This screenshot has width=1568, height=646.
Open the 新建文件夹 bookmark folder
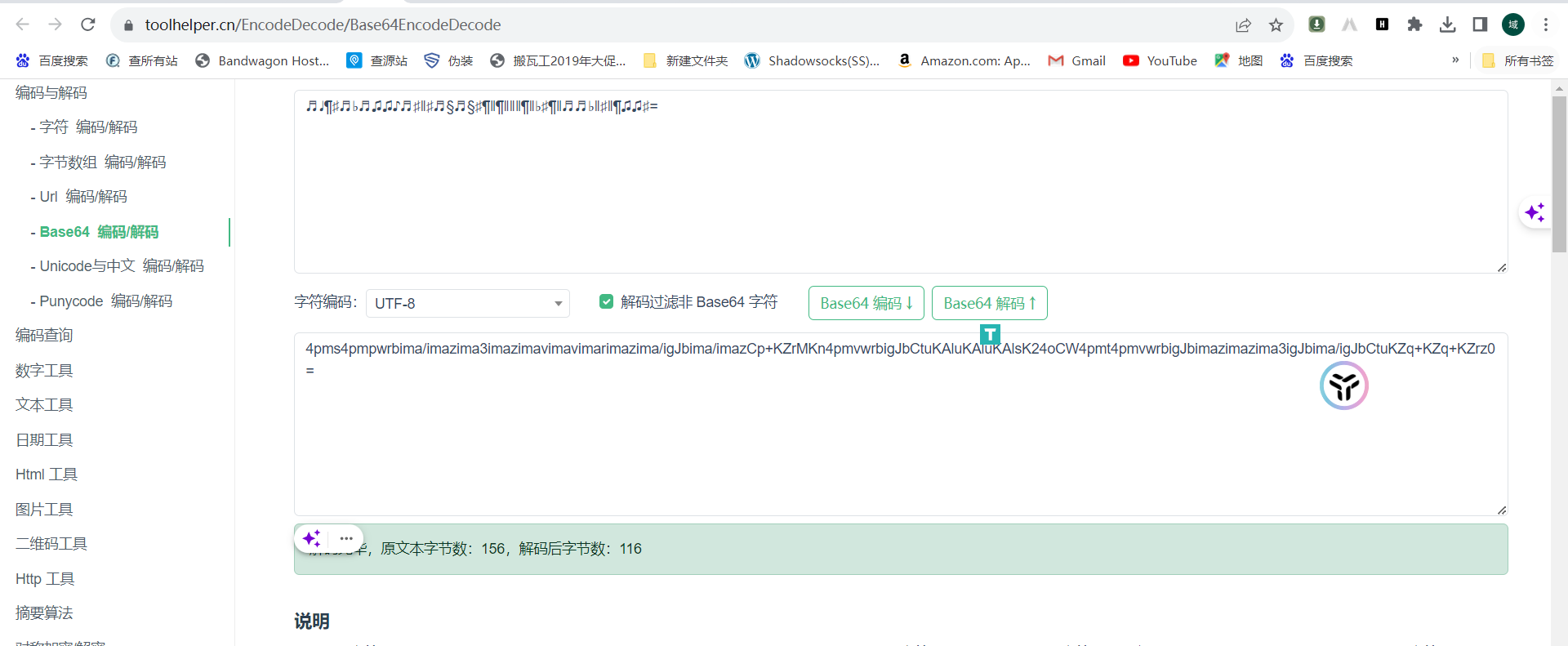(x=685, y=60)
